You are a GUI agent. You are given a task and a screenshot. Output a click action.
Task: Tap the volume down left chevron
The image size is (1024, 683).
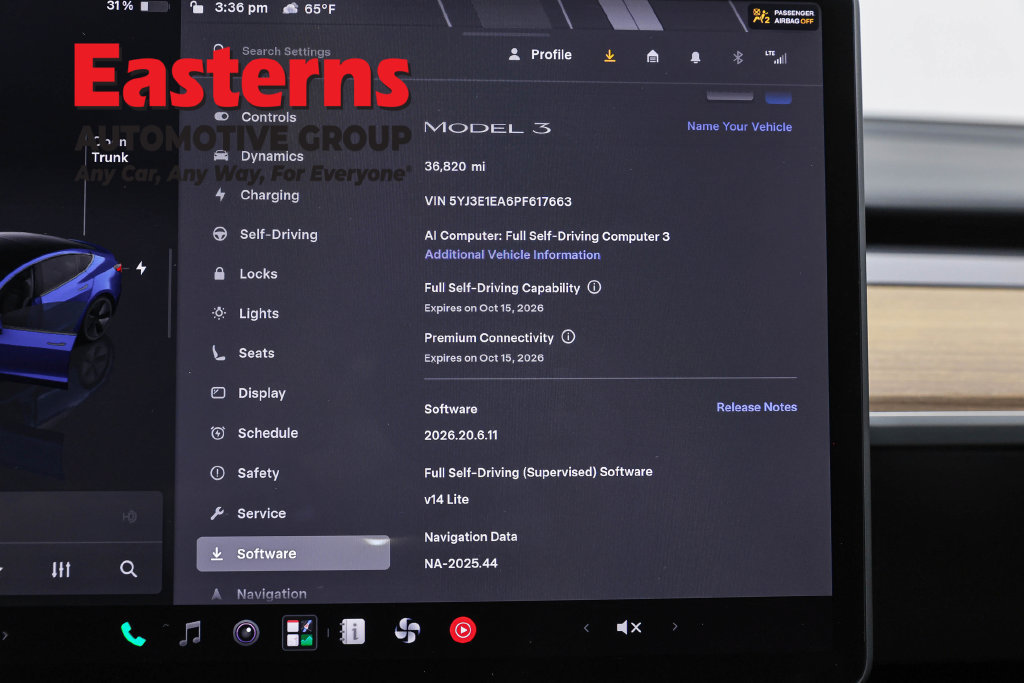[x=586, y=628]
